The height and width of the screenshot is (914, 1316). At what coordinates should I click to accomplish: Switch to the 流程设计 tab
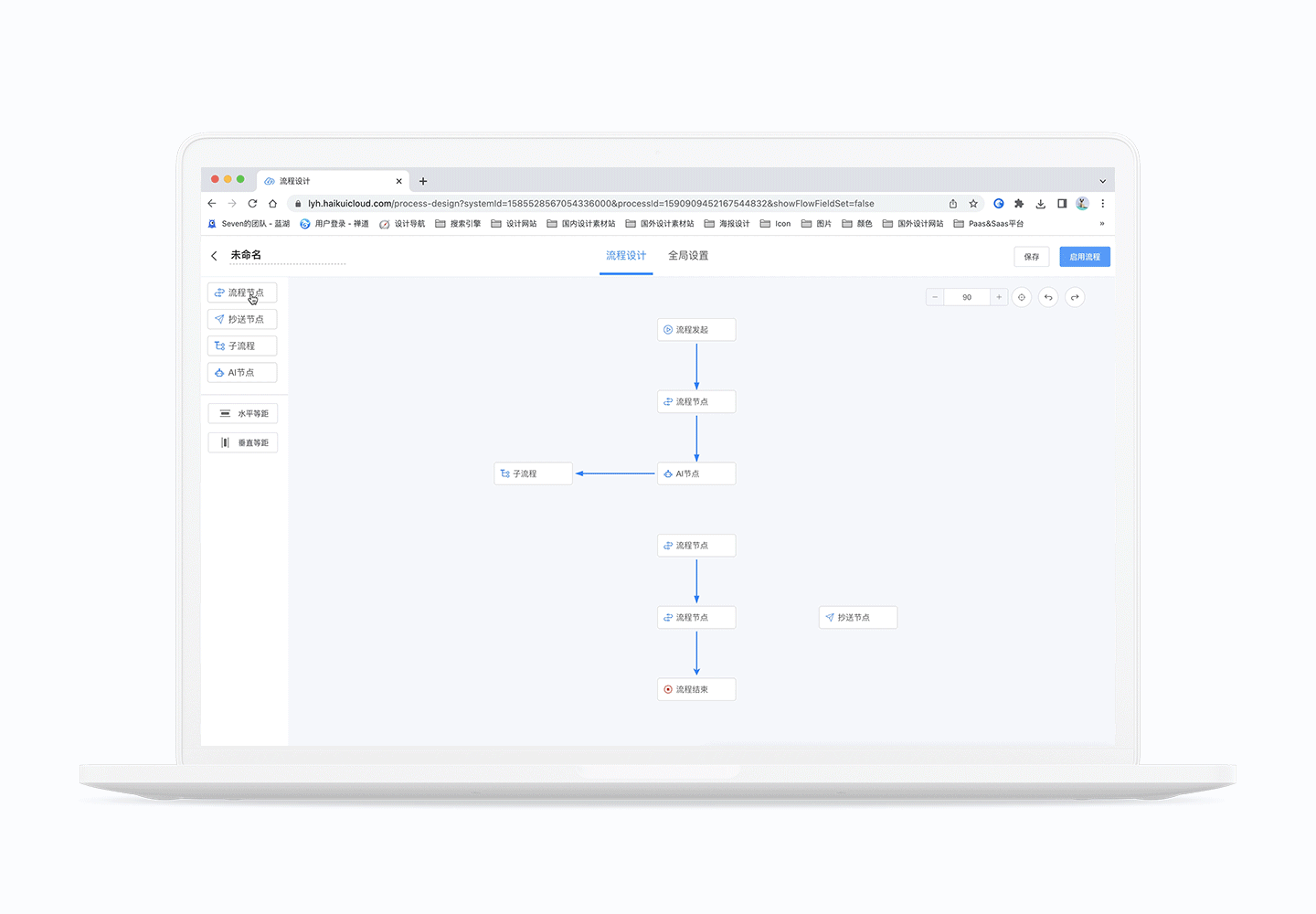pos(626,256)
